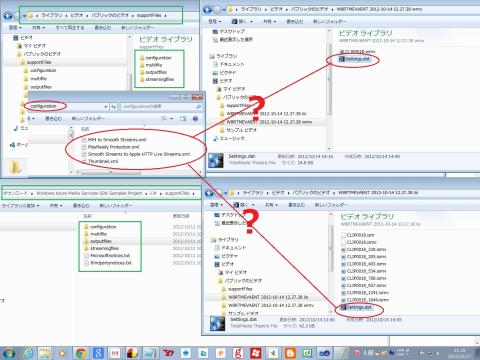Image resolution: width=480 pixels, height=360 pixels.
Task: Open Gmail icon on taskbar
Action: pyautogui.click(x=115, y=353)
